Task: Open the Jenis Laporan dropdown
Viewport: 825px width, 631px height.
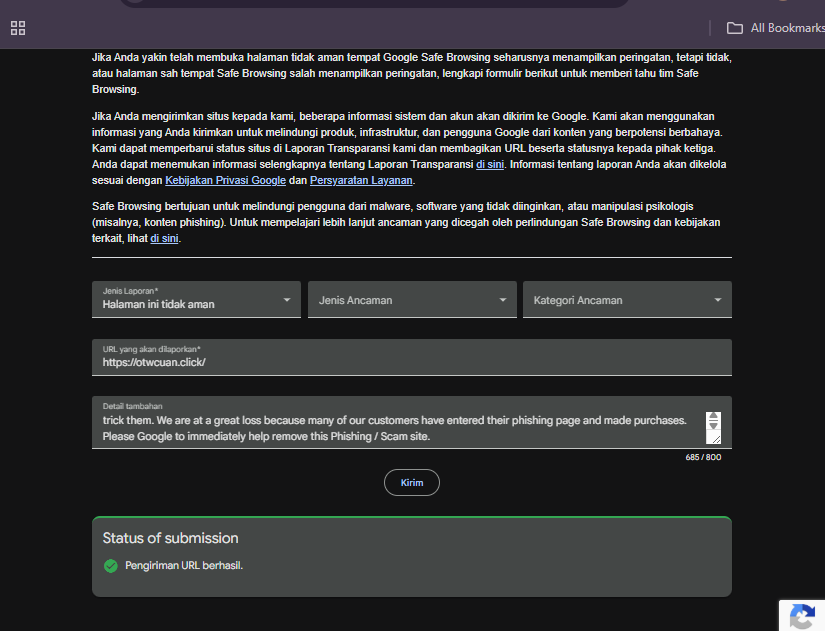Action: pyautogui.click(x=196, y=299)
